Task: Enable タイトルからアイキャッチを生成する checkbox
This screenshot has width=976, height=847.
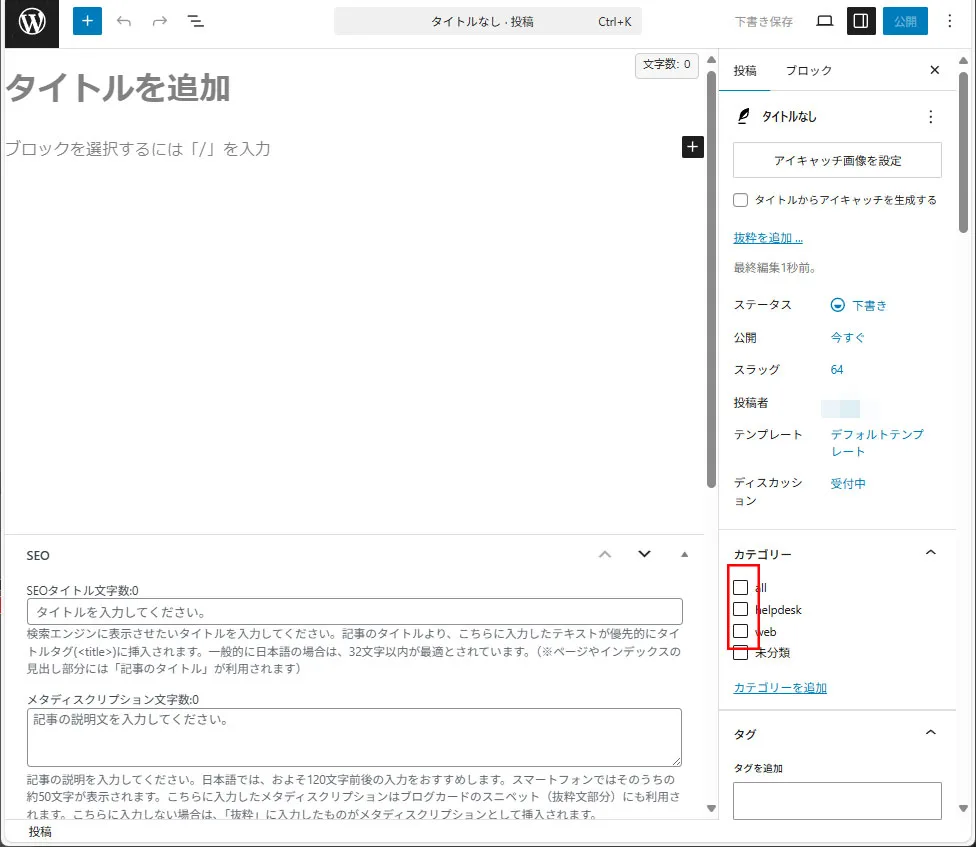Action: pos(741,200)
